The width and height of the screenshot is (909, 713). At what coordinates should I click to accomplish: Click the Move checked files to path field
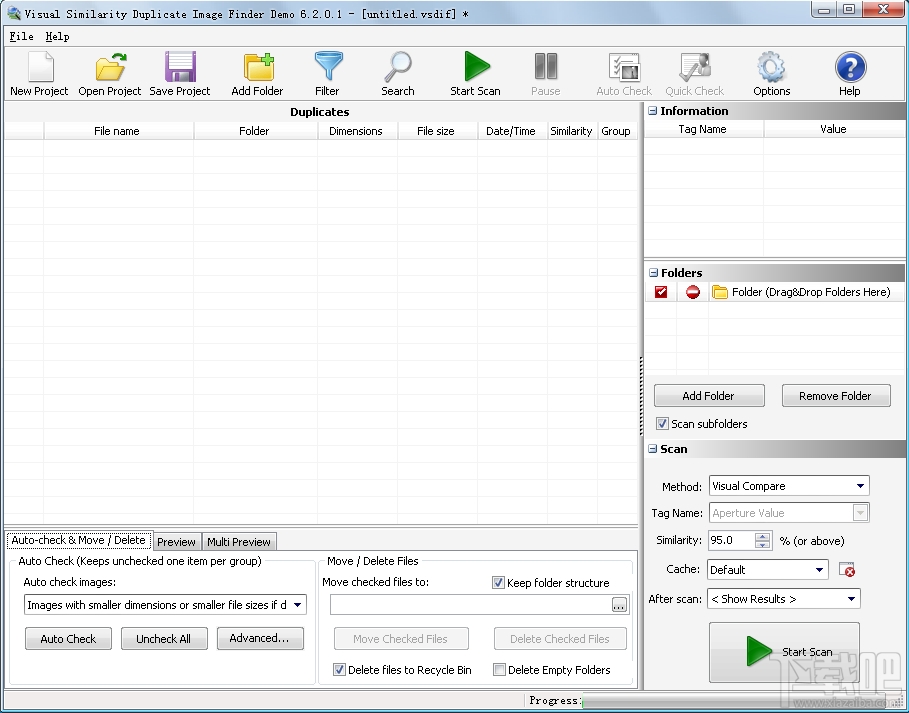[471, 605]
